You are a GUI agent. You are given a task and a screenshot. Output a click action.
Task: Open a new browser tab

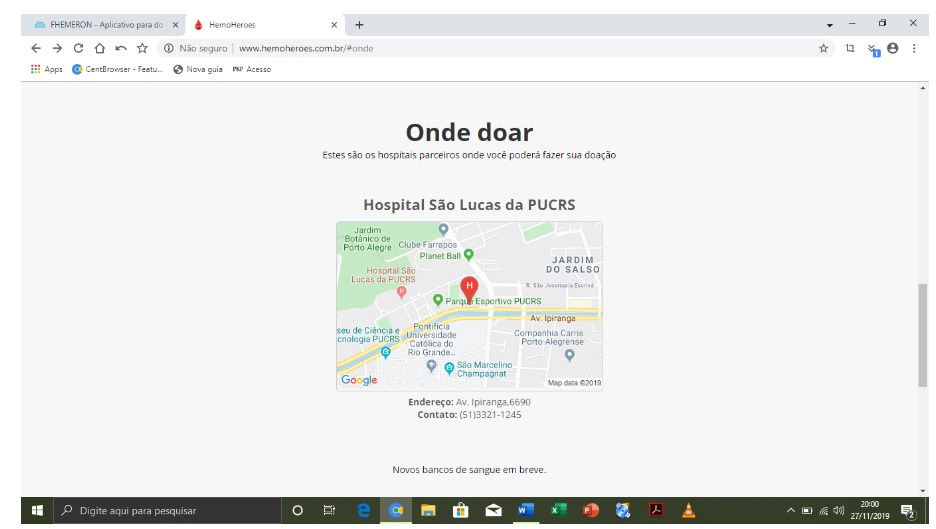[x=359, y=25]
